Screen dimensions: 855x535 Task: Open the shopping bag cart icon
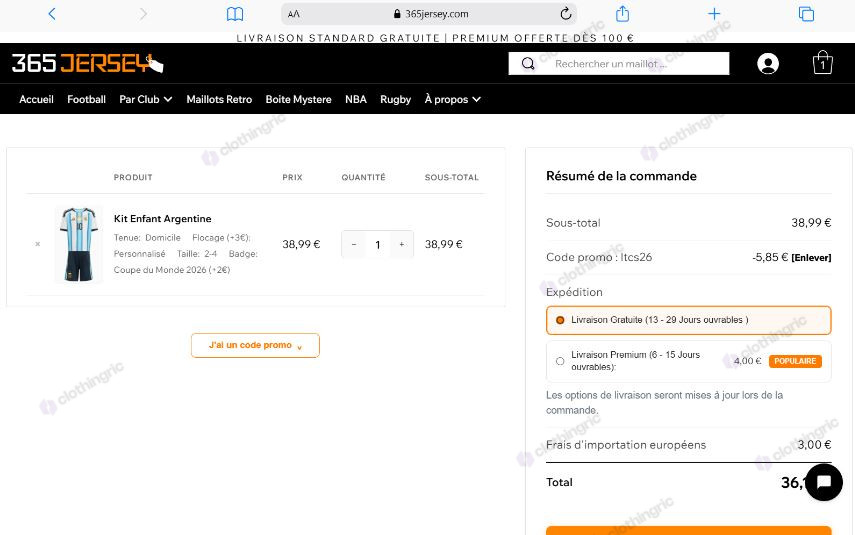click(822, 63)
